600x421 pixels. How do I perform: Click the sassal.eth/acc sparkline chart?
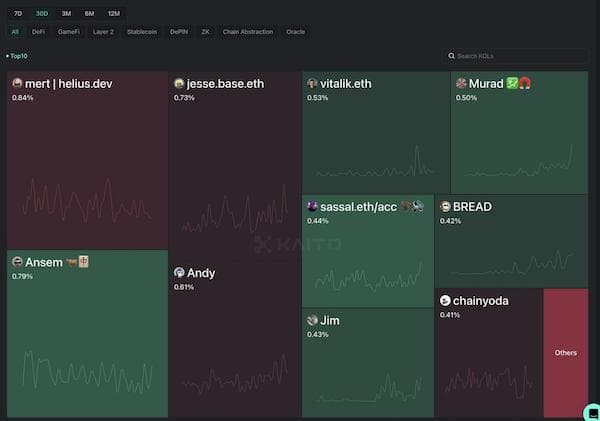[369, 276]
